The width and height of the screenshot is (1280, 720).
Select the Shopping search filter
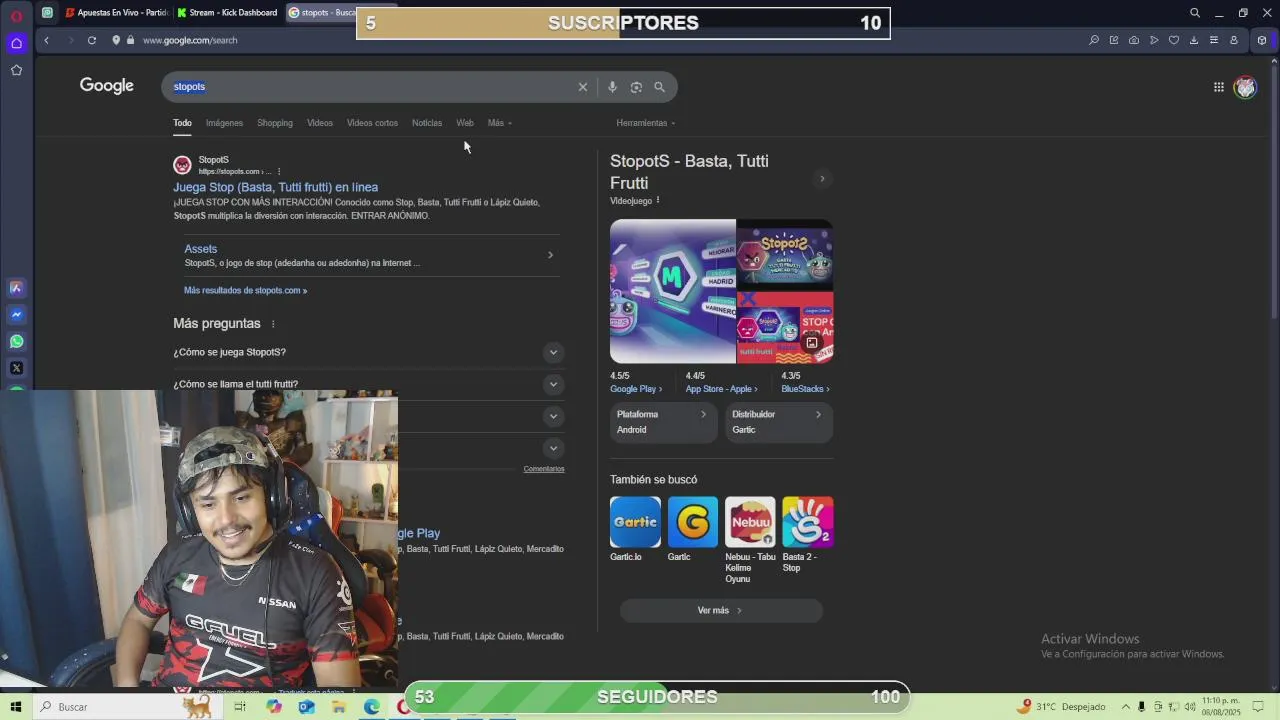pos(275,123)
